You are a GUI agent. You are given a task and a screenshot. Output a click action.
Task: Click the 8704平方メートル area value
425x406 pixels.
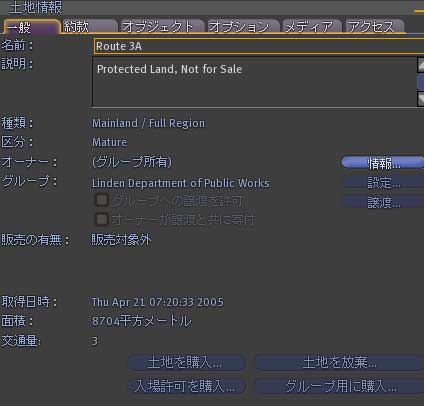point(141,321)
